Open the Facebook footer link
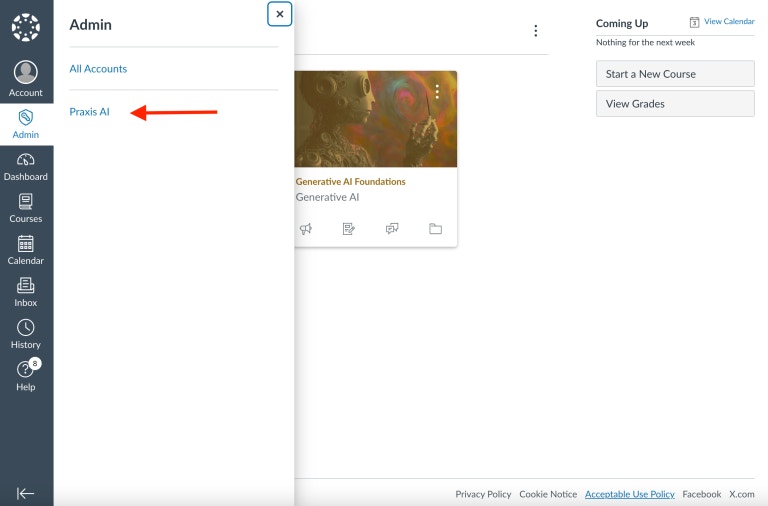 701,494
